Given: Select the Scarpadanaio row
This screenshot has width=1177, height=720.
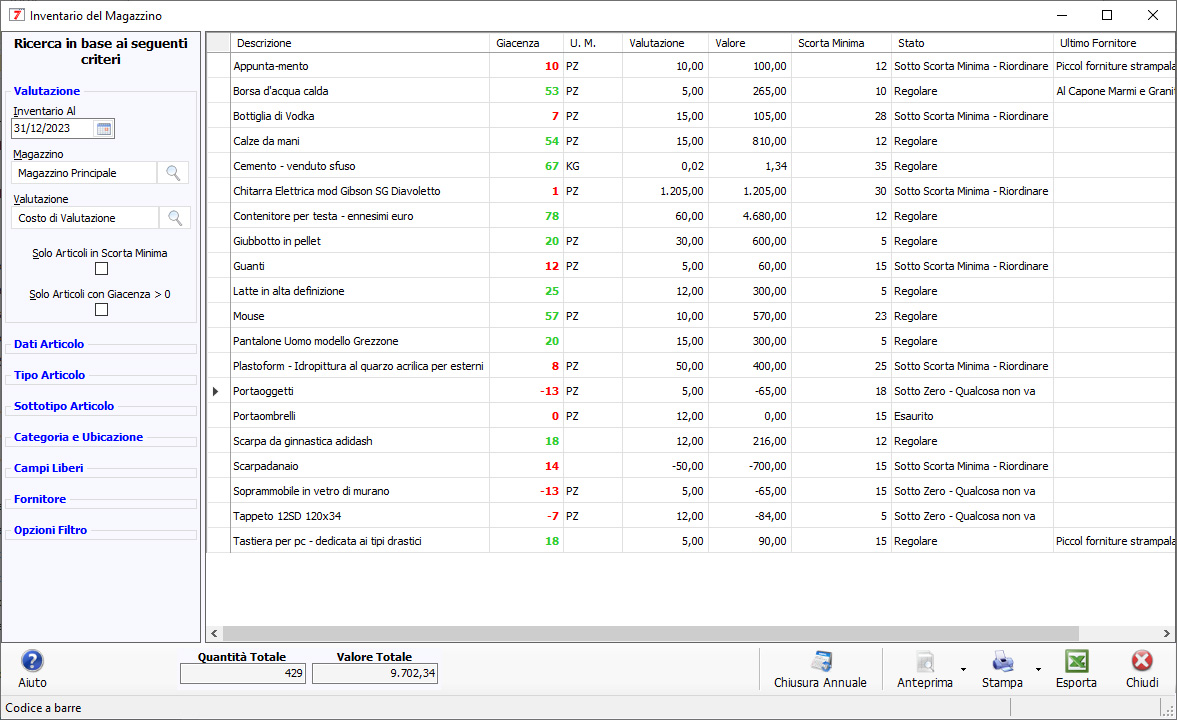Looking at the screenshot, I should coord(691,466).
